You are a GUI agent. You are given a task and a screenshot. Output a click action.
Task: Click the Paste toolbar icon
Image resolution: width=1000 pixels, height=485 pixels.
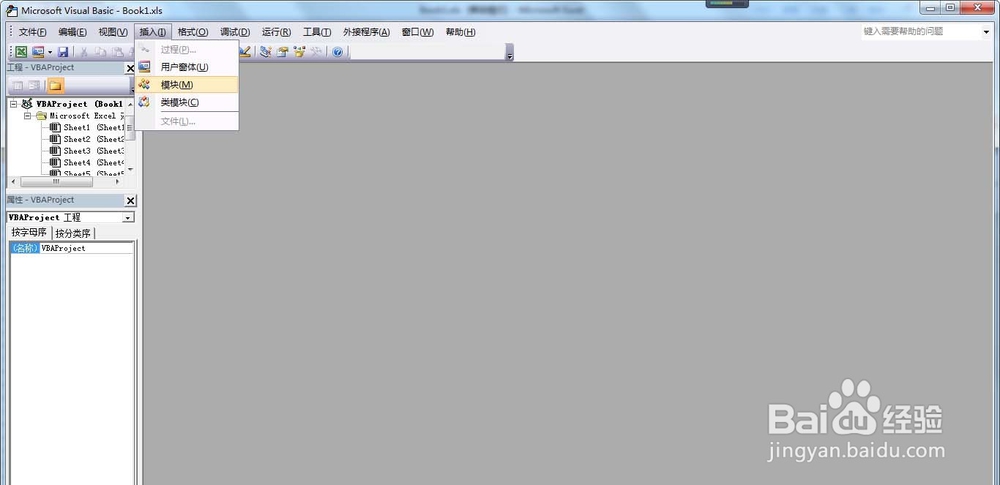coord(117,52)
